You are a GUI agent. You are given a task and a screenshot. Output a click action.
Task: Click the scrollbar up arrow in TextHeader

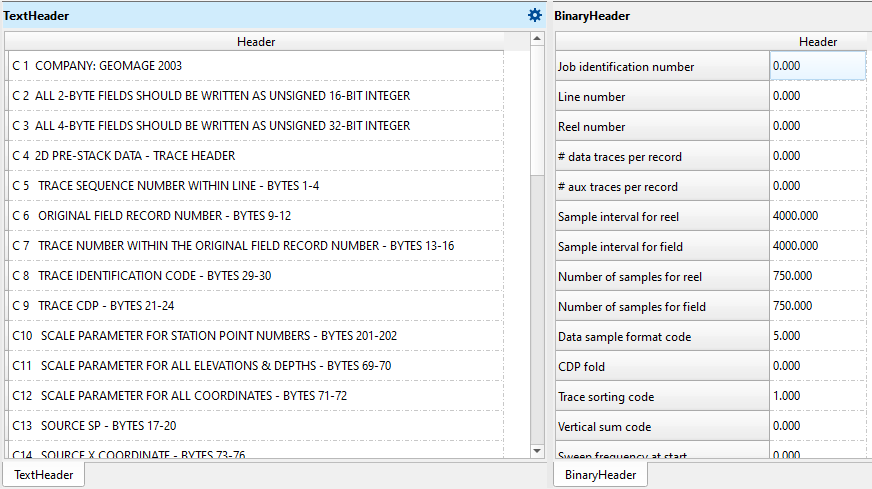tap(537, 39)
